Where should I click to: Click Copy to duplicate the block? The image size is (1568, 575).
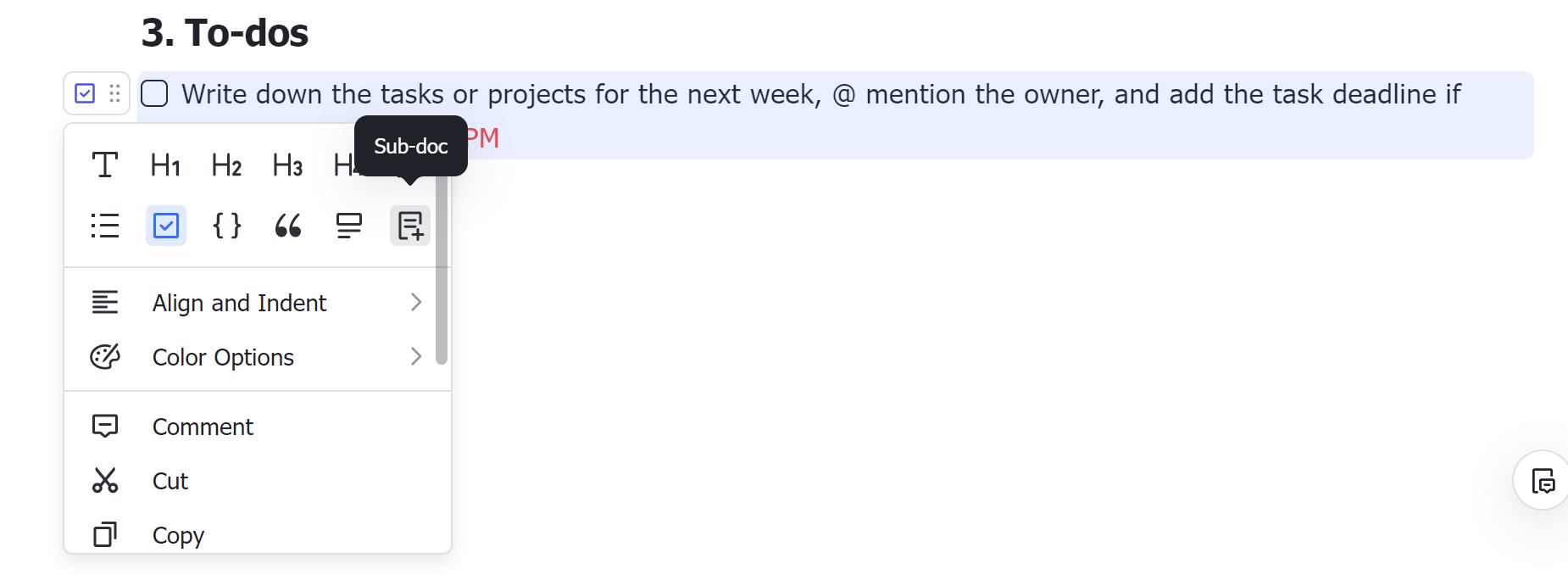point(178,534)
